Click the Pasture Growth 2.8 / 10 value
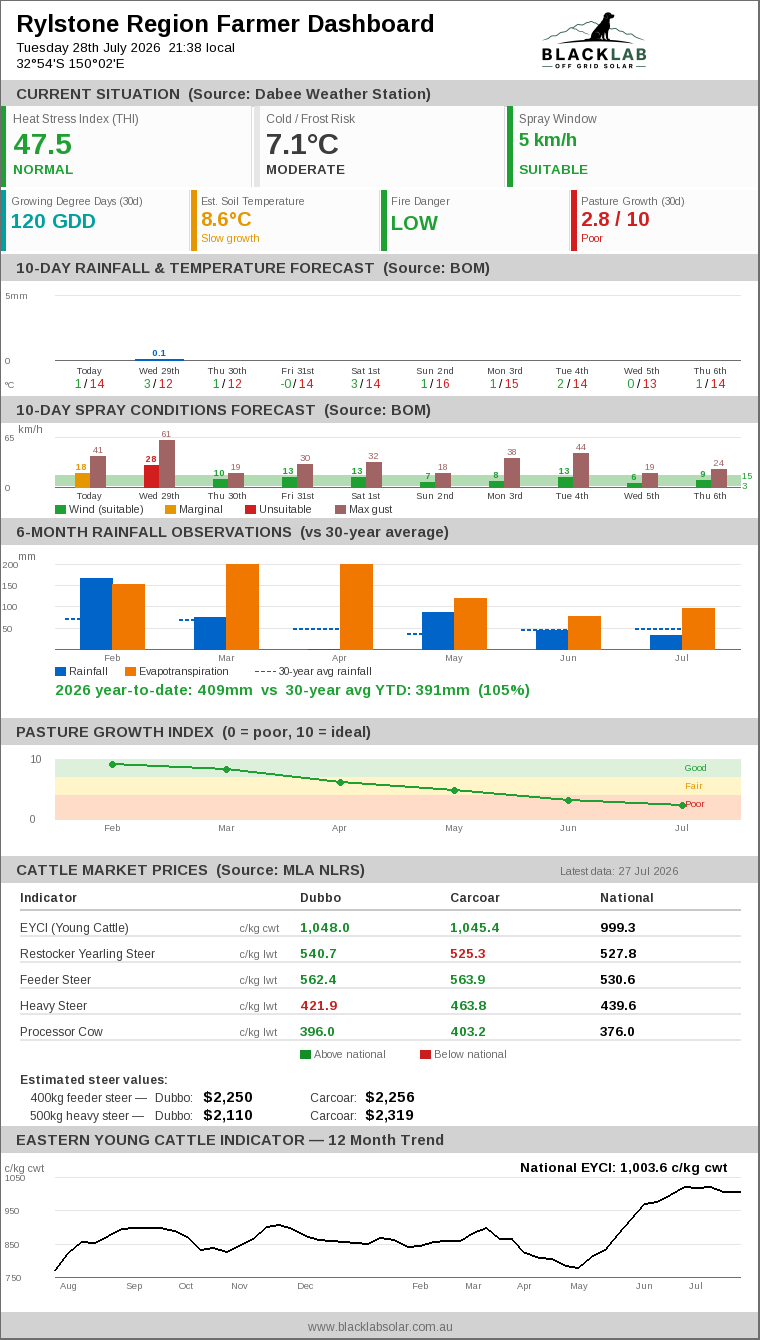 [615, 219]
